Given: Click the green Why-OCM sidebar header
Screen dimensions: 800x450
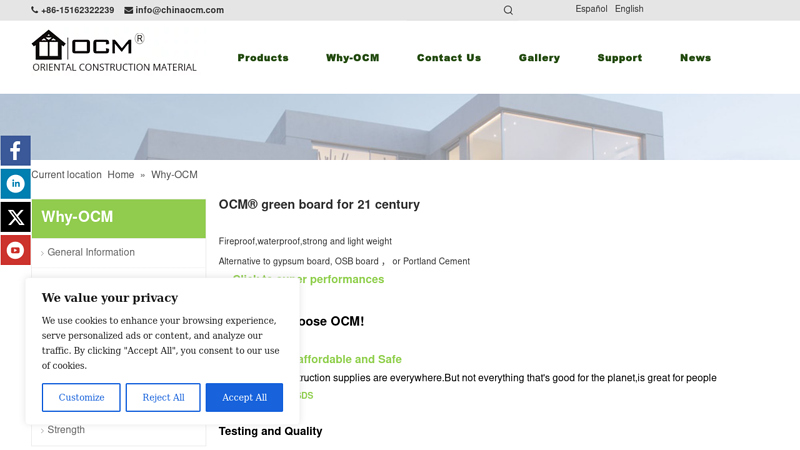Looking at the screenshot, I should coord(118,218).
